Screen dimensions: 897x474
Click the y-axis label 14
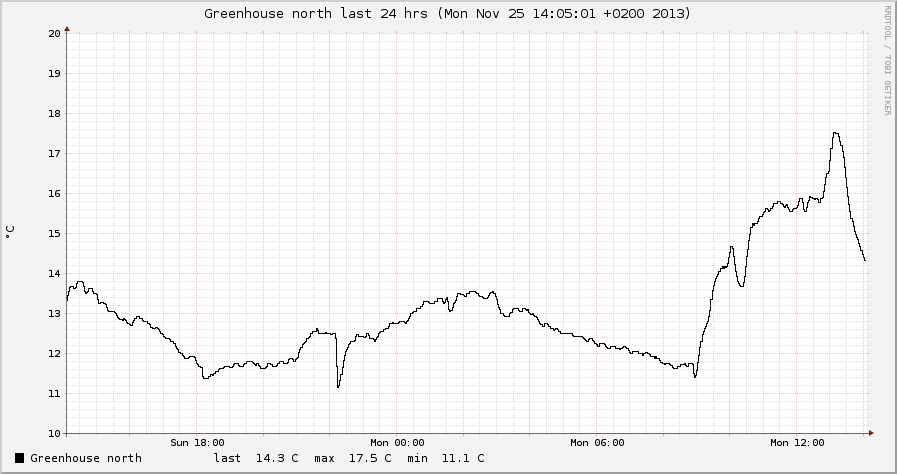[x=54, y=273]
